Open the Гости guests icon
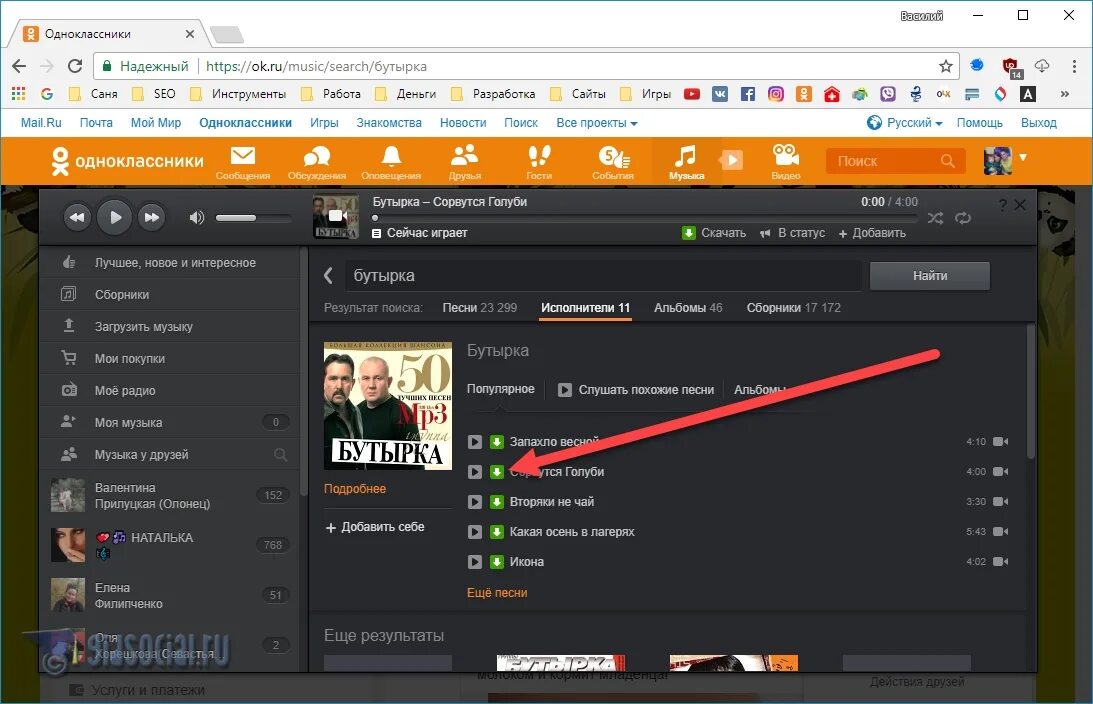 click(539, 162)
